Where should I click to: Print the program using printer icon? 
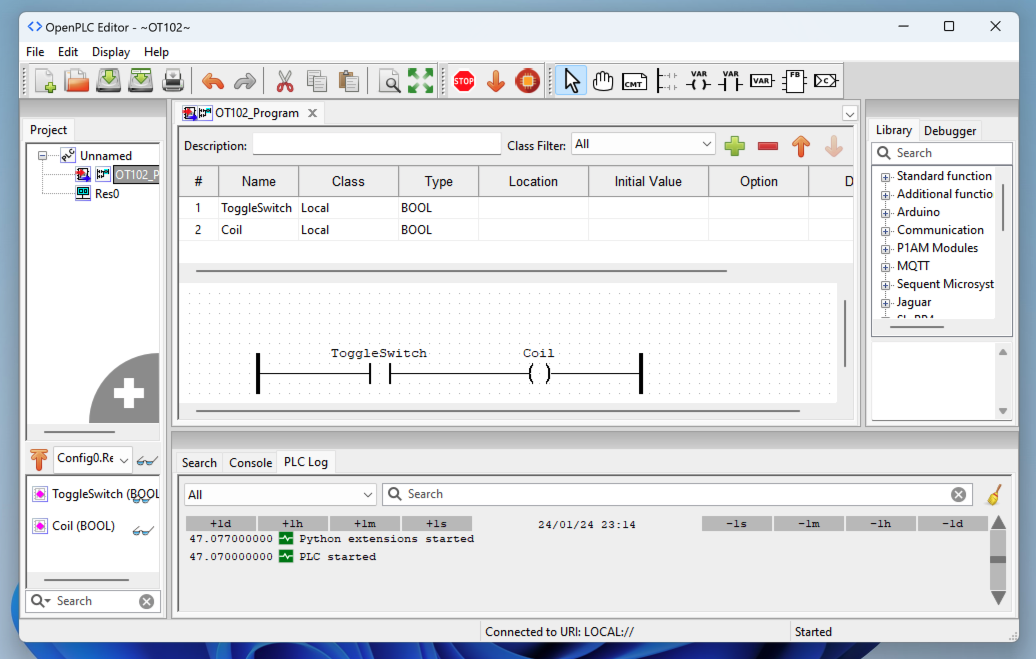pos(172,81)
